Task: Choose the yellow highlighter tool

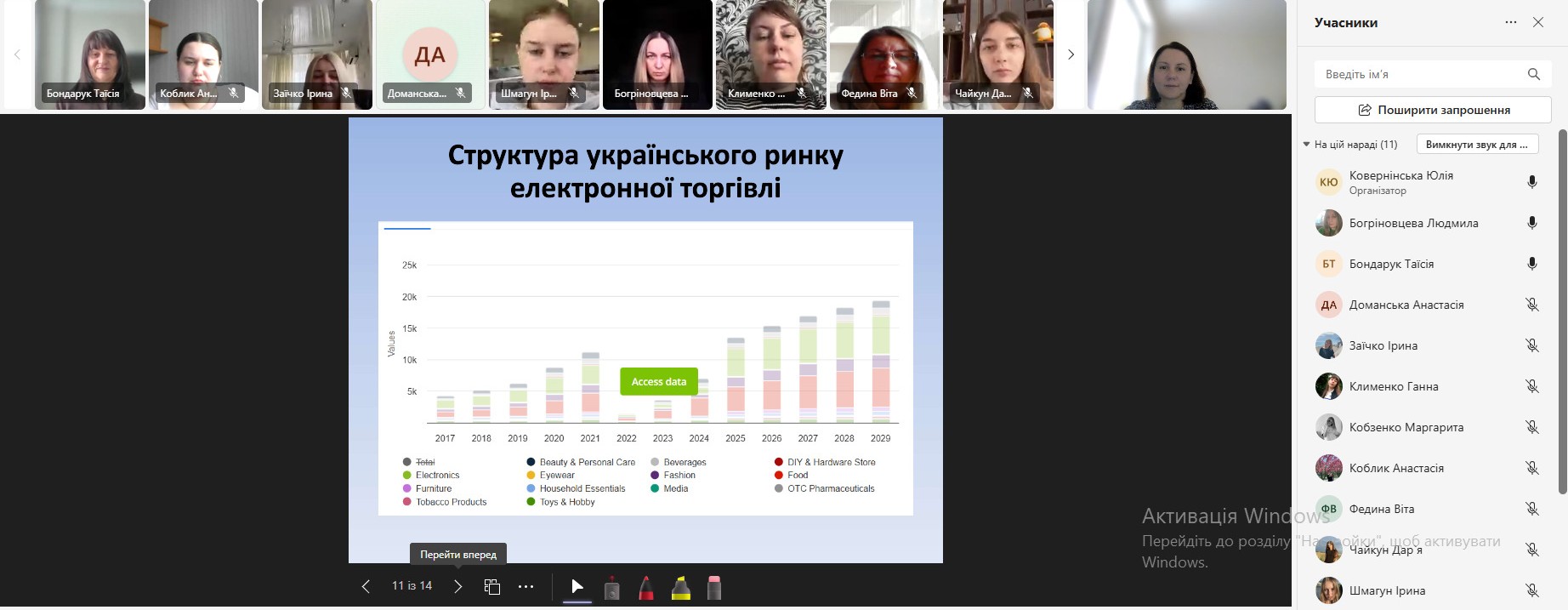Action: [680, 587]
